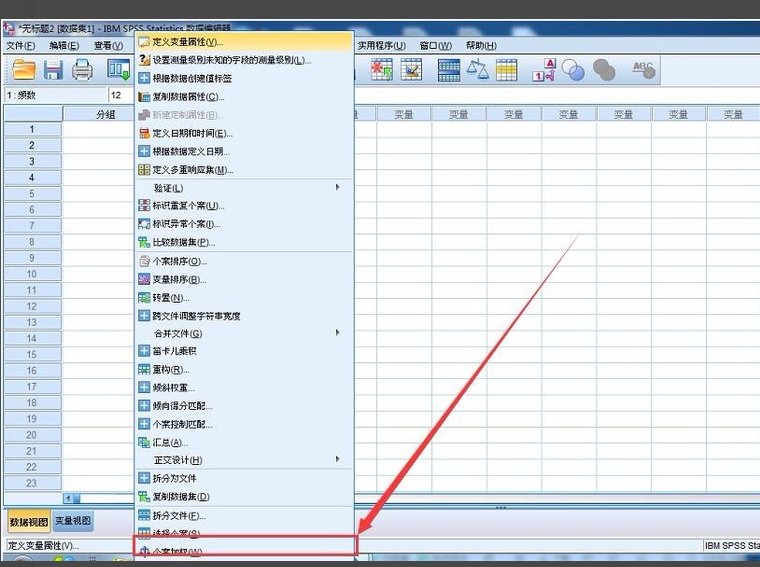
Task: Choose 笛卡儿乘积 menu entry
Action: pos(244,351)
